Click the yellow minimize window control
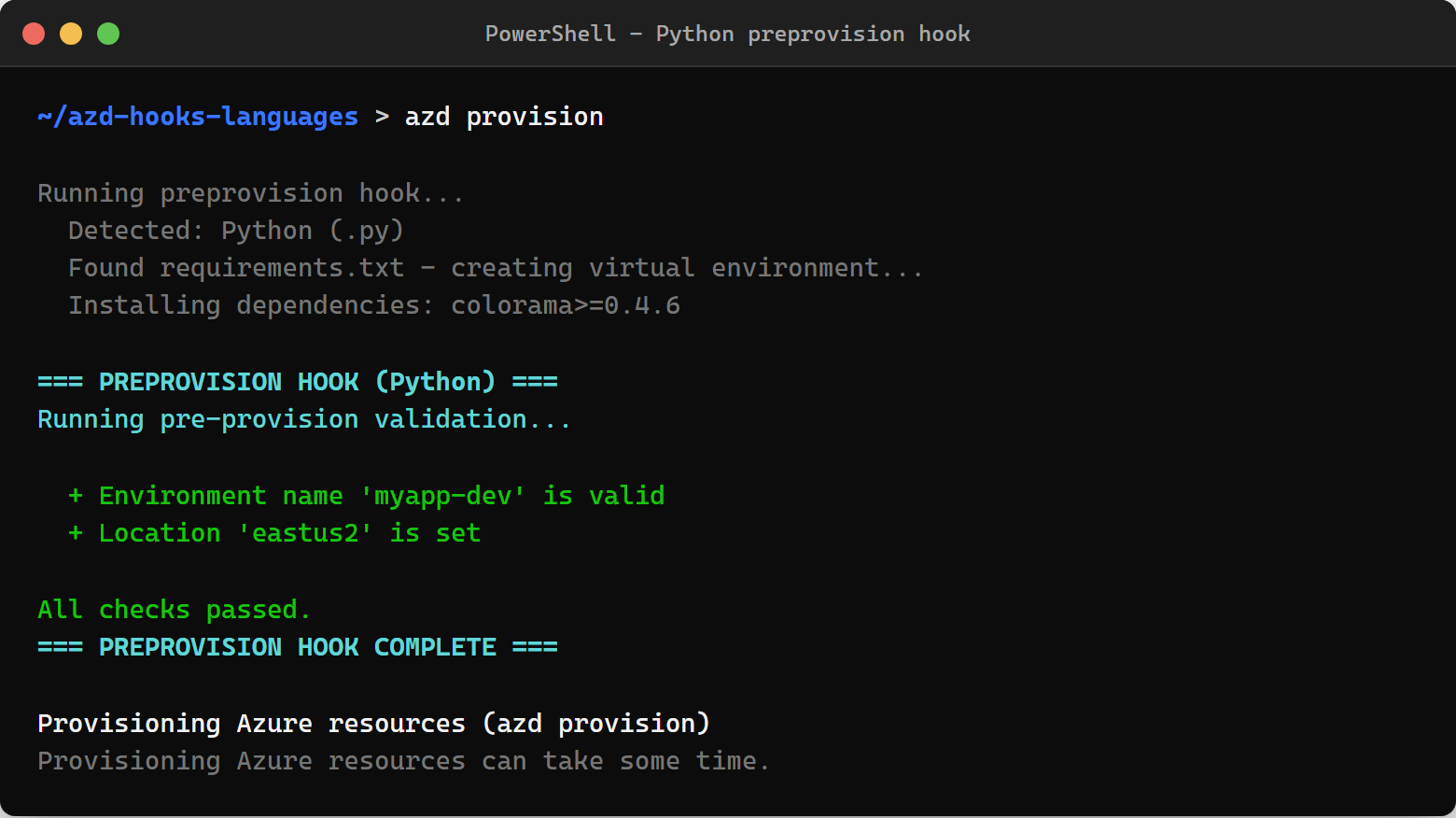 [71, 33]
